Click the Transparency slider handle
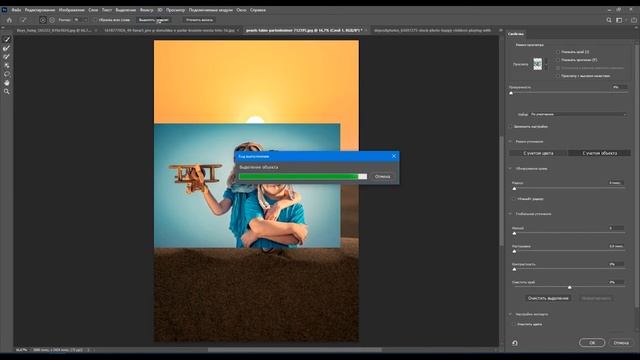640x360 pixels. pyautogui.click(x=511, y=93)
